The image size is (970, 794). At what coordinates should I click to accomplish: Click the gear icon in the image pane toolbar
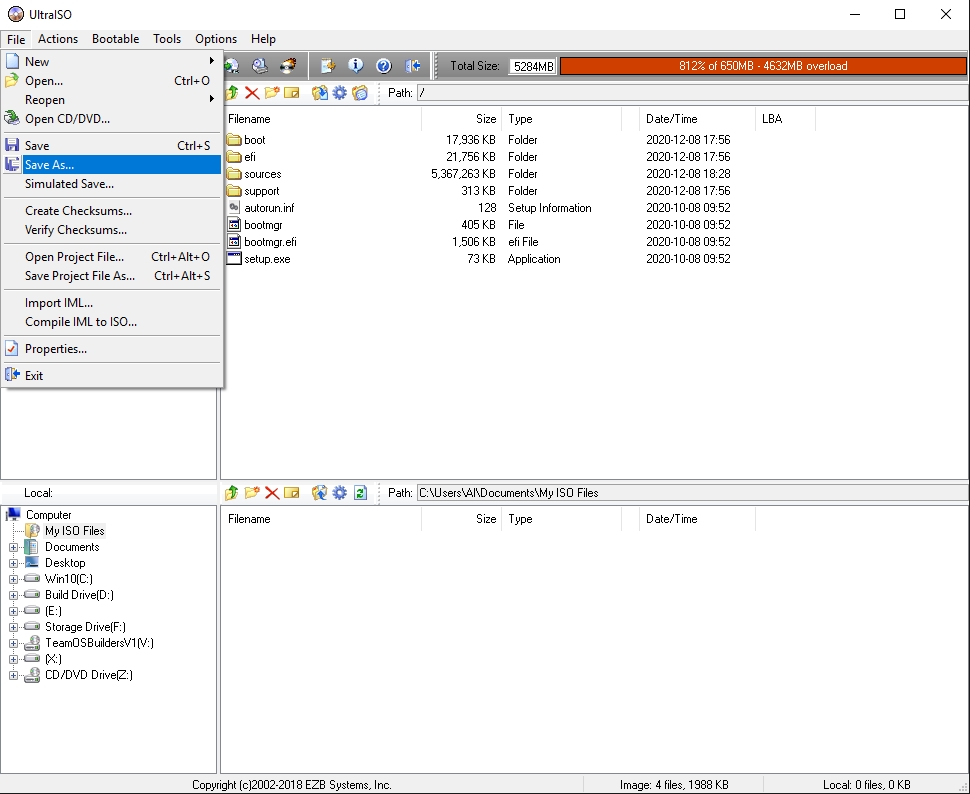point(340,93)
